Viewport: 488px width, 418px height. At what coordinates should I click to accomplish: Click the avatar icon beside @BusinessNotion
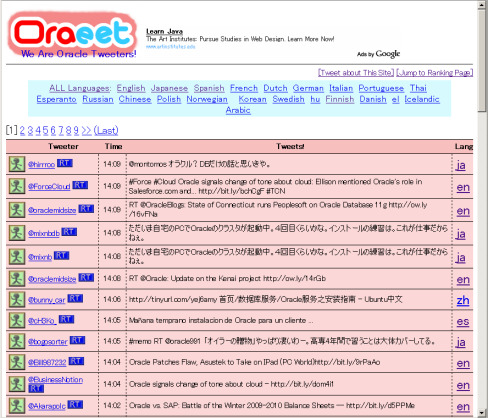coord(17,384)
